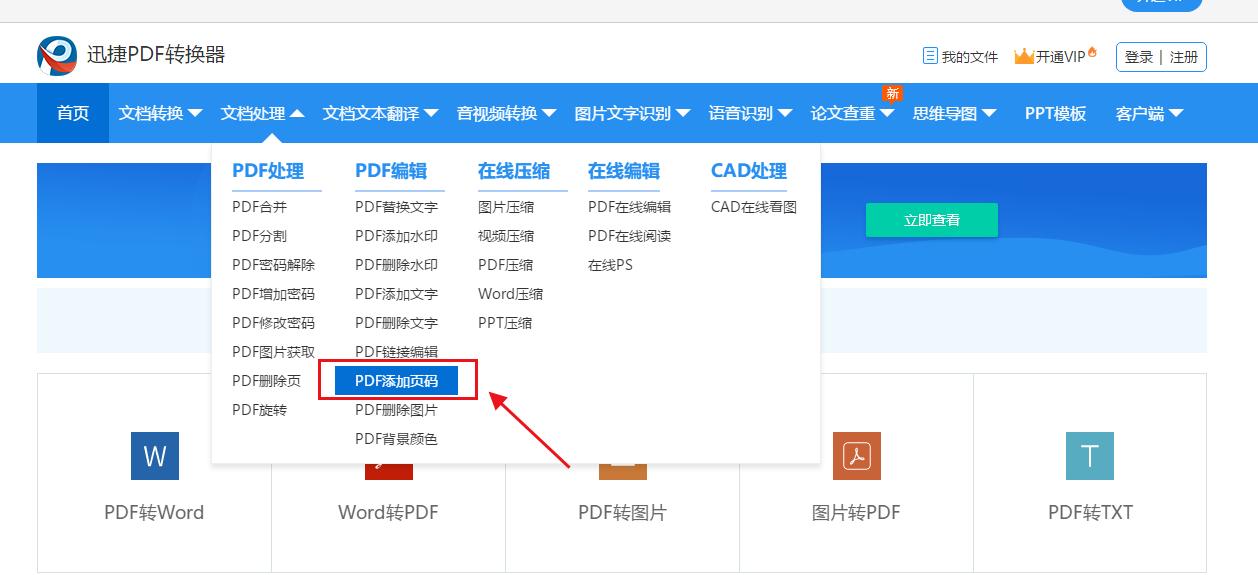Click the 立即查看 green button
The image size is (1258, 575).
931,220
